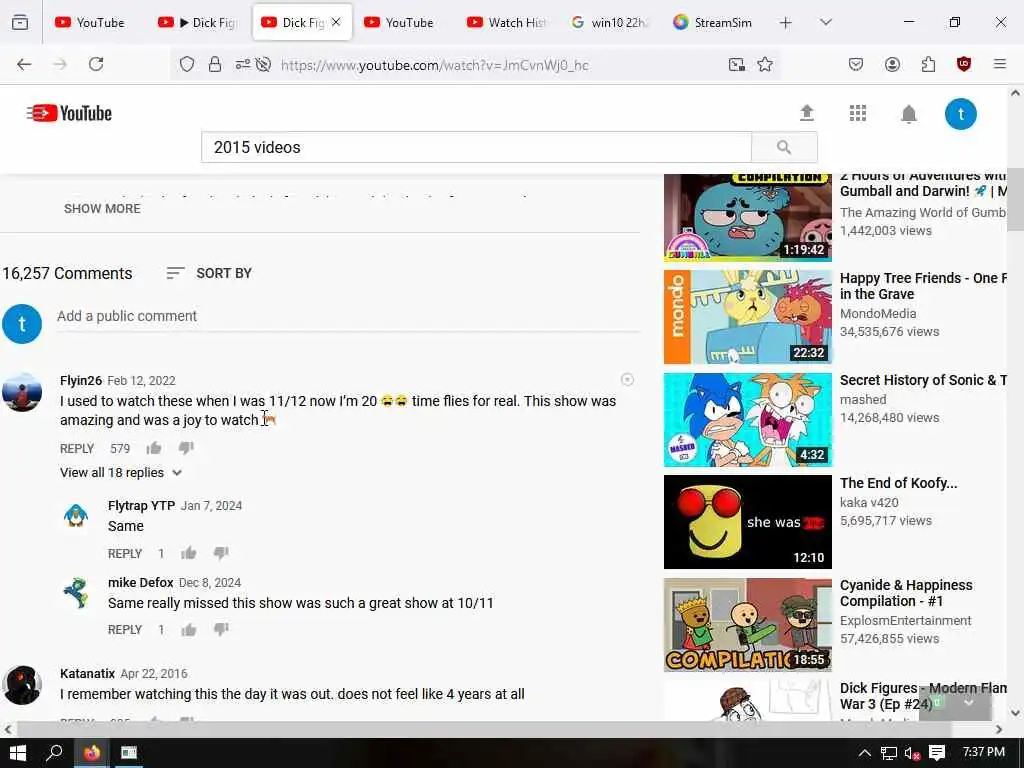Viewport: 1024px width, 768px height.
Task: Close the active Dick Fig tab
Action: [x=336, y=22]
